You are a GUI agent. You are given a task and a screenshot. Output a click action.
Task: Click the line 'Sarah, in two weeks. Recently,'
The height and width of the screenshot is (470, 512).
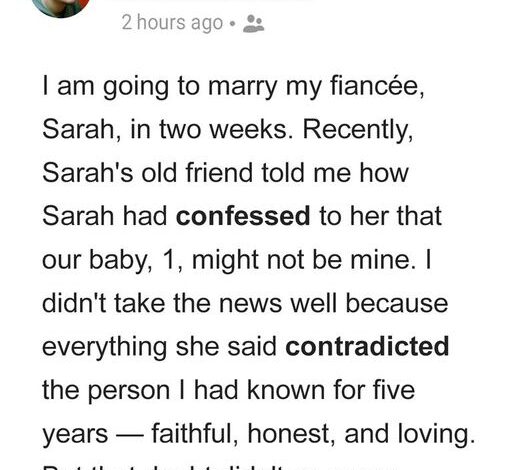click(228, 130)
